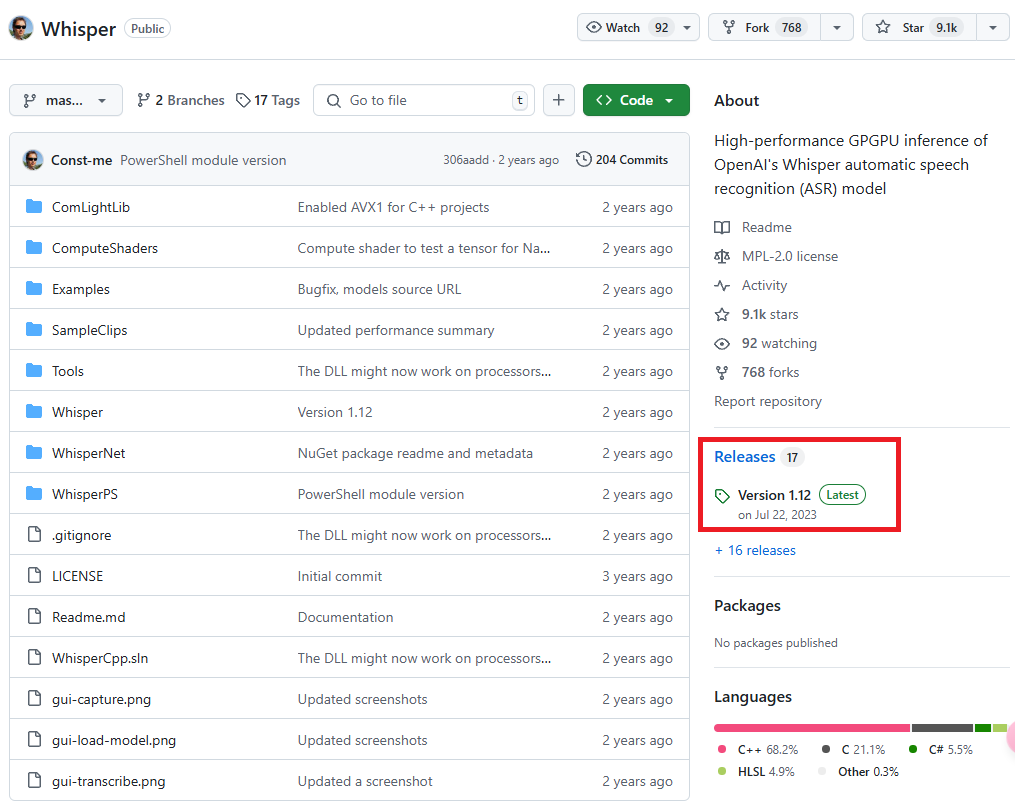Expand the Star options dropdown arrow
1015x802 pixels.
[992, 27]
